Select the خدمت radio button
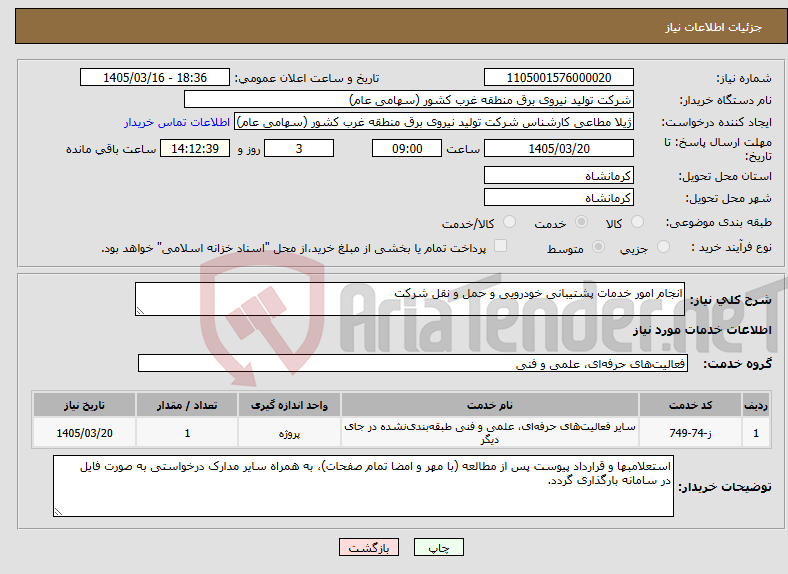Image resolution: width=788 pixels, height=574 pixels. pyautogui.click(x=581, y=222)
